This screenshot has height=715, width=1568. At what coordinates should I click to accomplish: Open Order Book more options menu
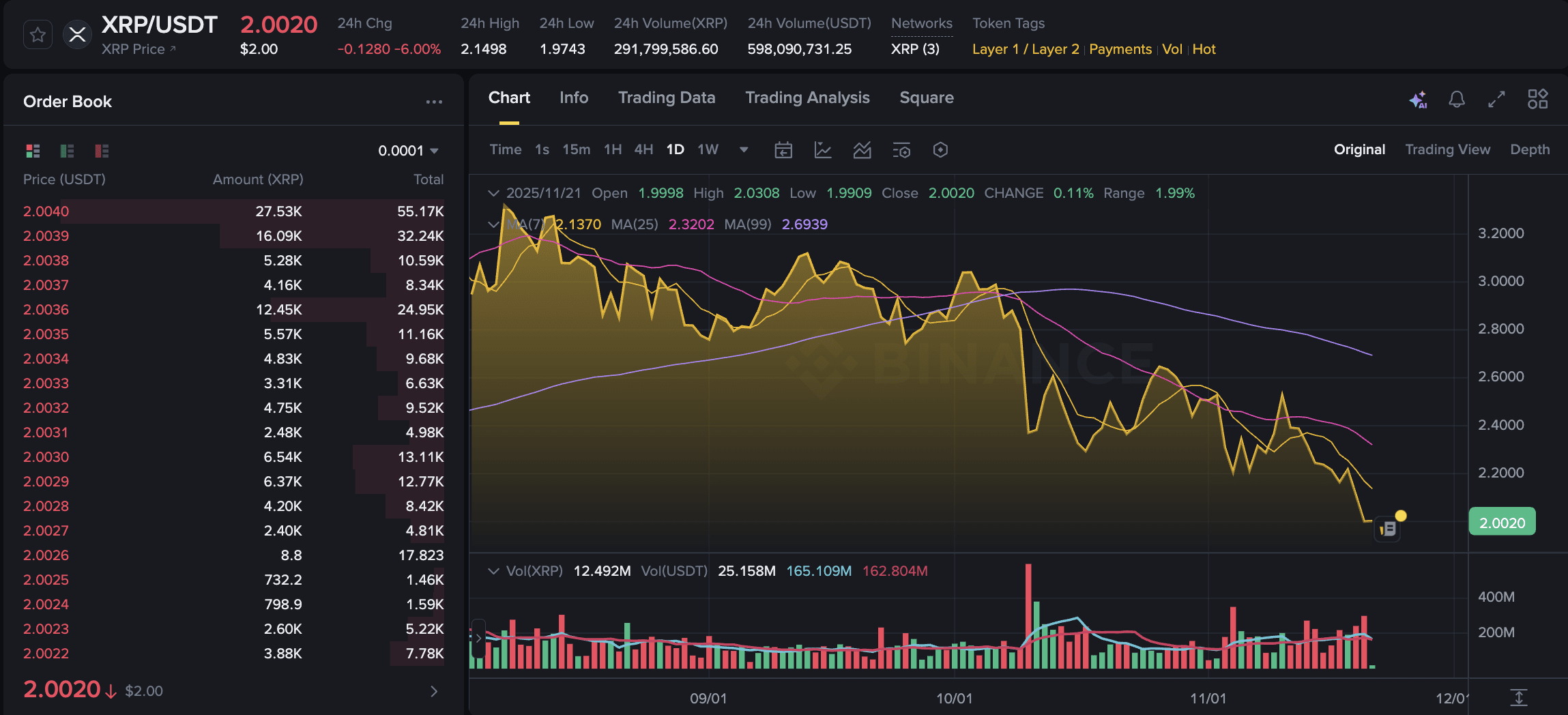pos(434,101)
